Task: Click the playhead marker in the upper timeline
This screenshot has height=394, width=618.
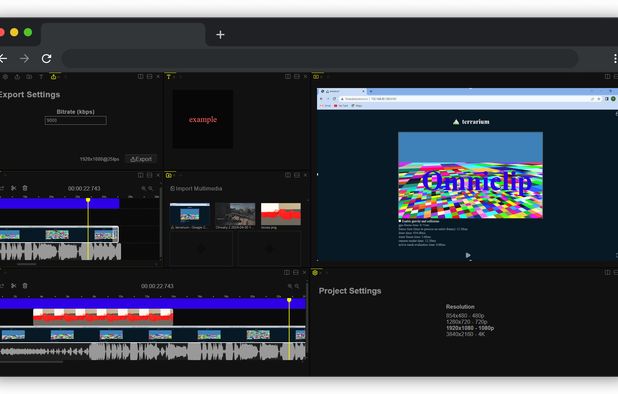Action: [x=88, y=201]
